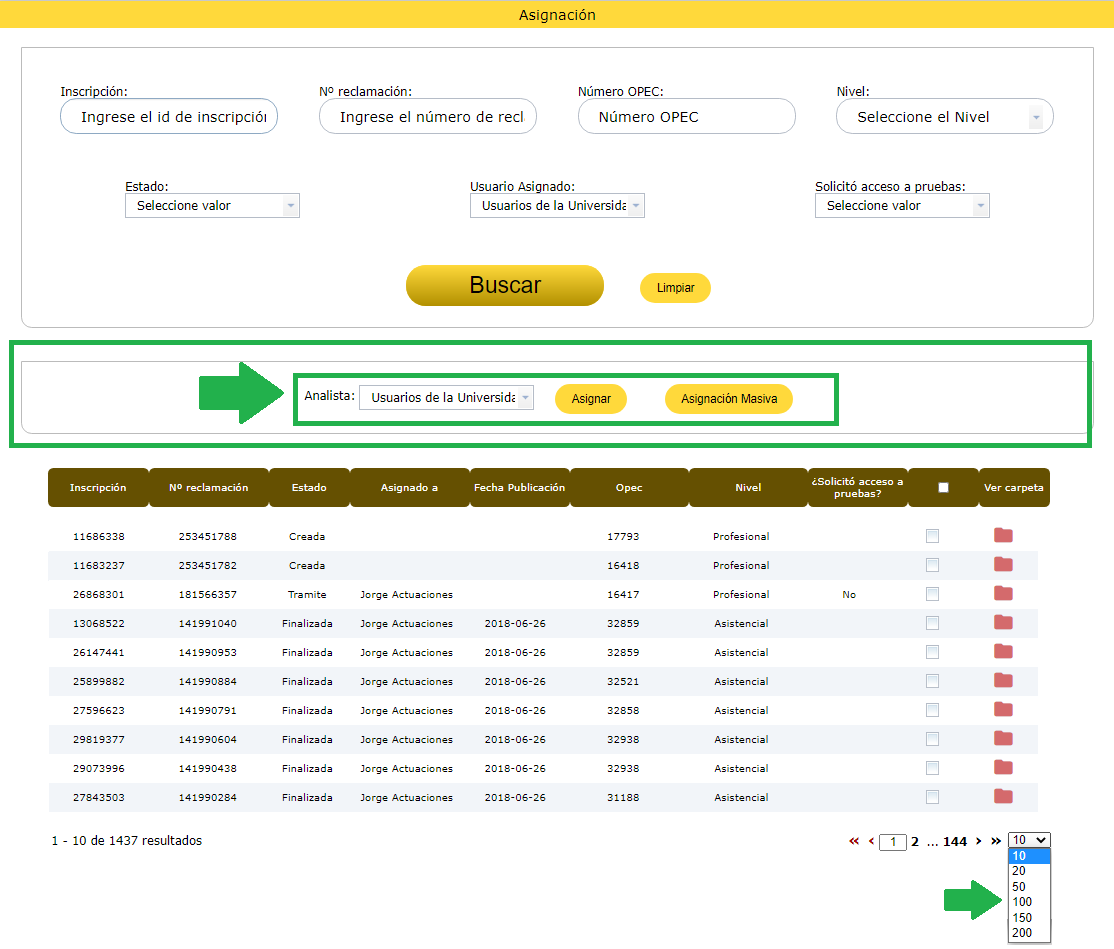View folder of inscription 13068522

click(1003, 623)
